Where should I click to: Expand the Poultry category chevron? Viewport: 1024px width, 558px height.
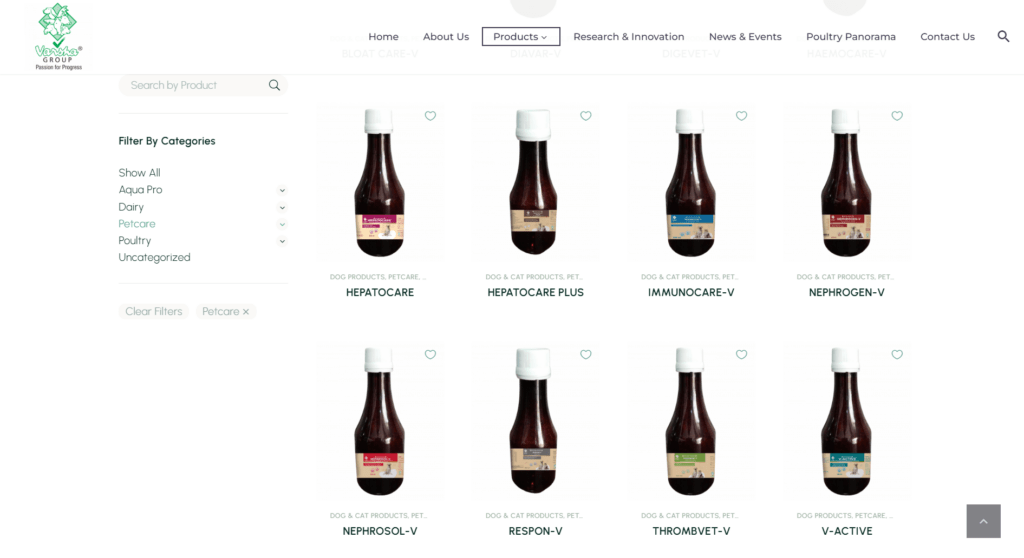(282, 241)
